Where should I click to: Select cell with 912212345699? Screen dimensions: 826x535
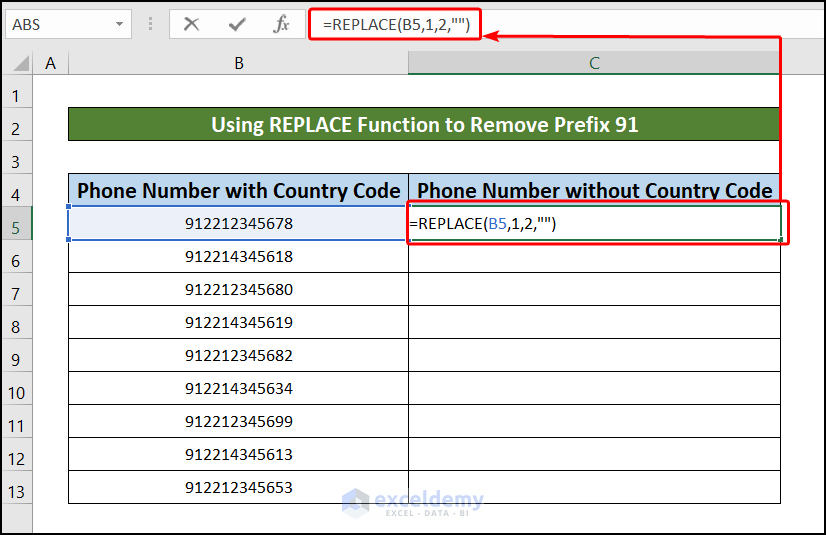click(x=239, y=421)
